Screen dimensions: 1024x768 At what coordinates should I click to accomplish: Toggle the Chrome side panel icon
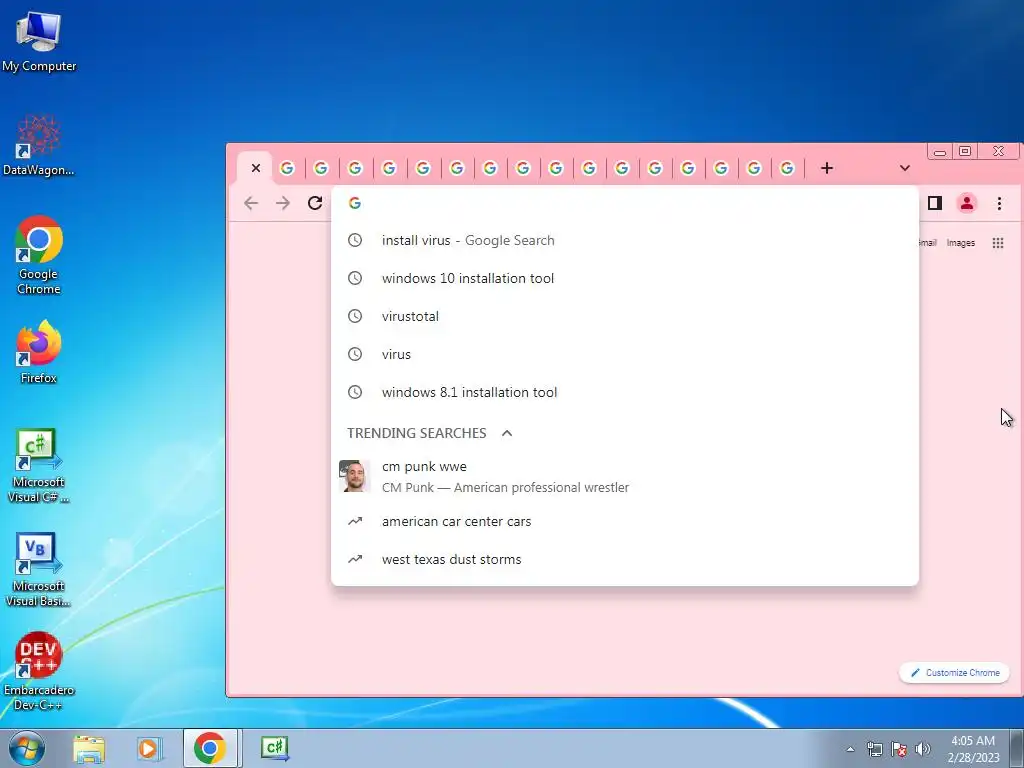coord(935,203)
